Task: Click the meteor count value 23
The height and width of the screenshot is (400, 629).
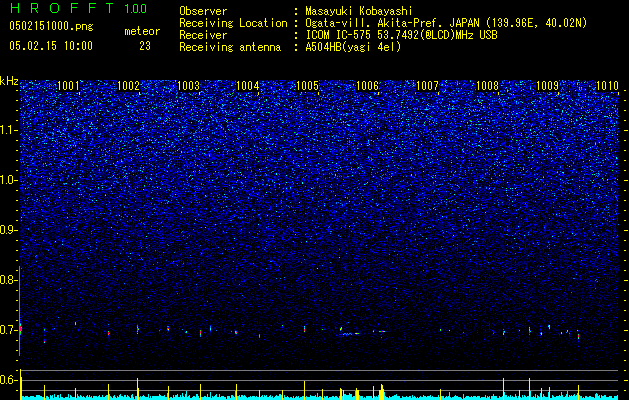Action: (145, 46)
